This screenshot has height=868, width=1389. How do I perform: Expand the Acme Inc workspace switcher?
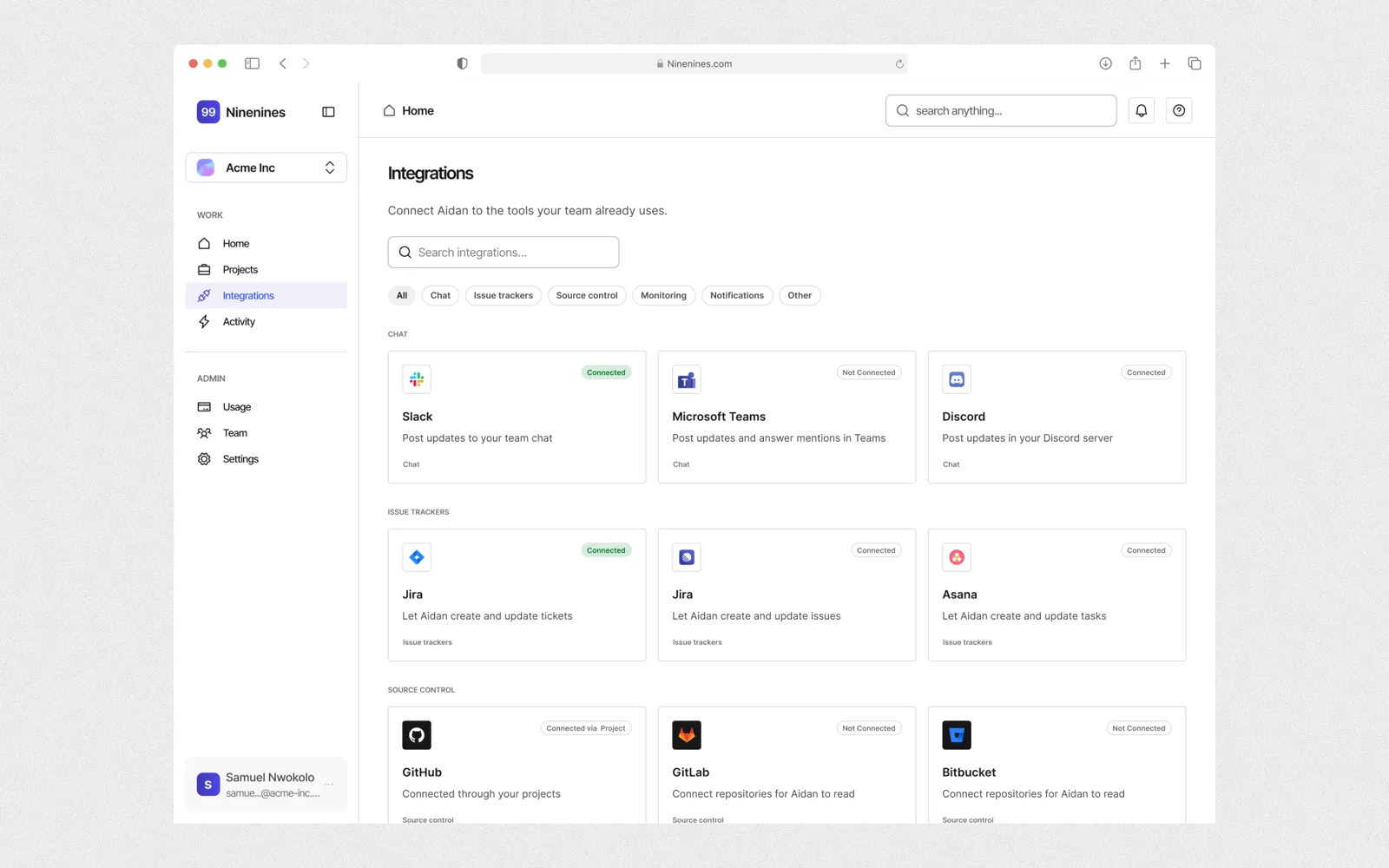pos(267,168)
